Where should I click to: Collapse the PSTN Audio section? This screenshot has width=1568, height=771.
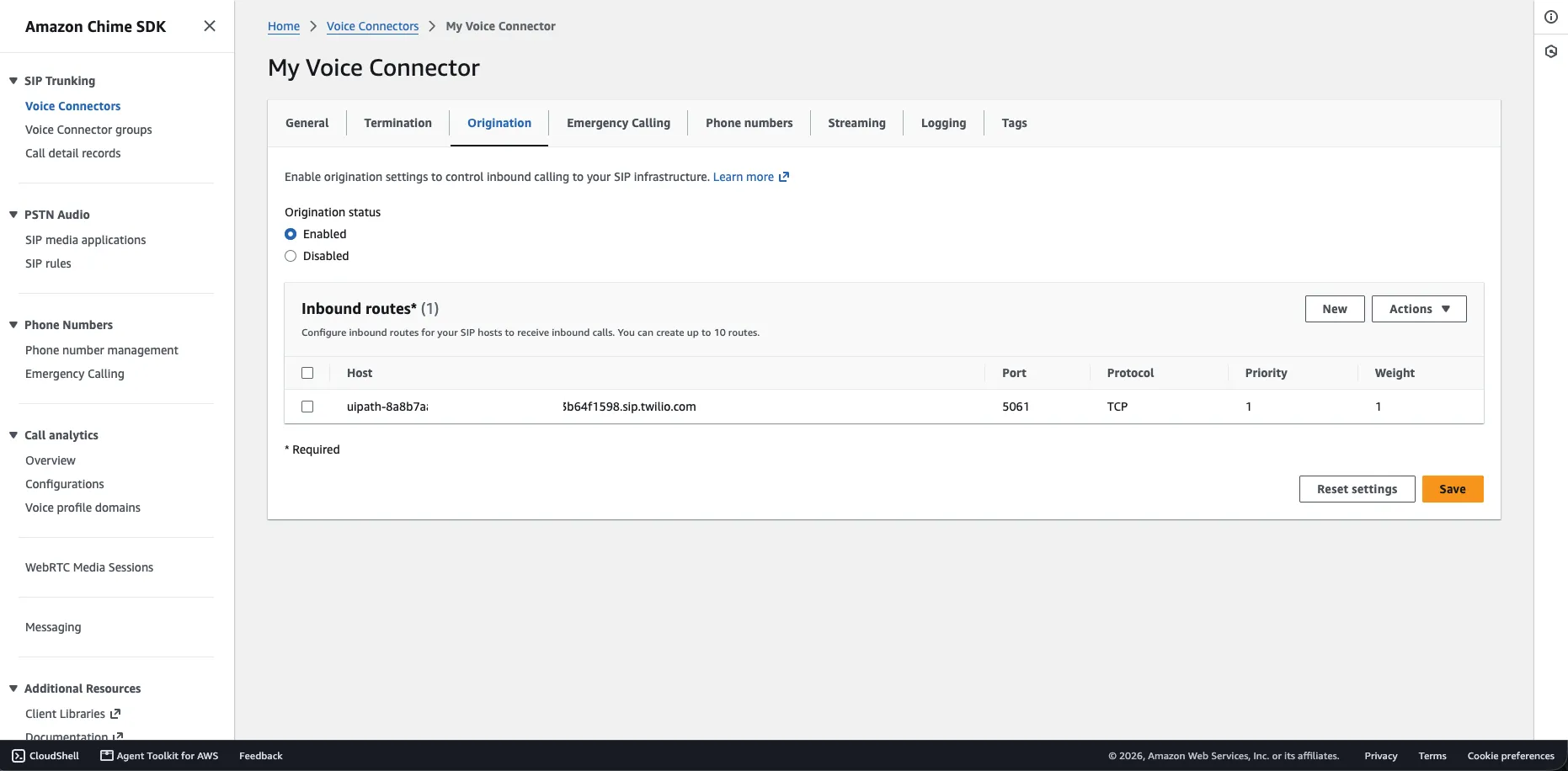13,215
